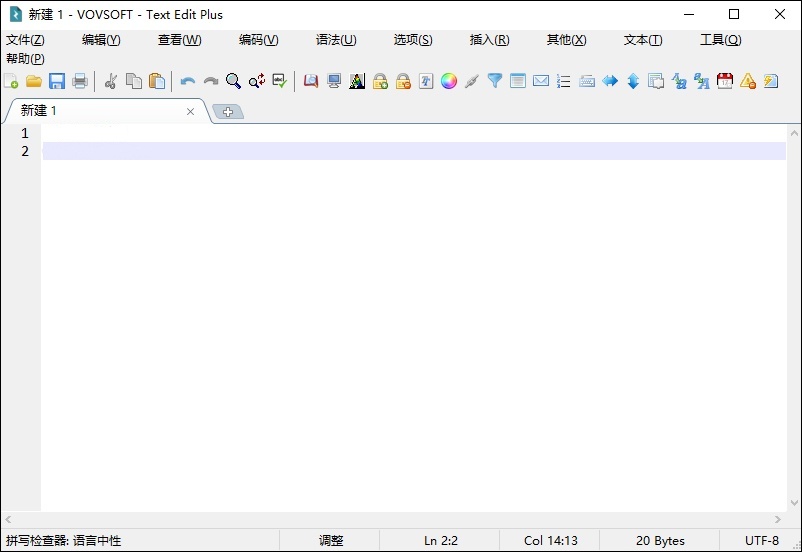This screenshot has width=802, height=552.
Task: Click highlighted line 2 in editor
Action: click(x=413, y=151)
